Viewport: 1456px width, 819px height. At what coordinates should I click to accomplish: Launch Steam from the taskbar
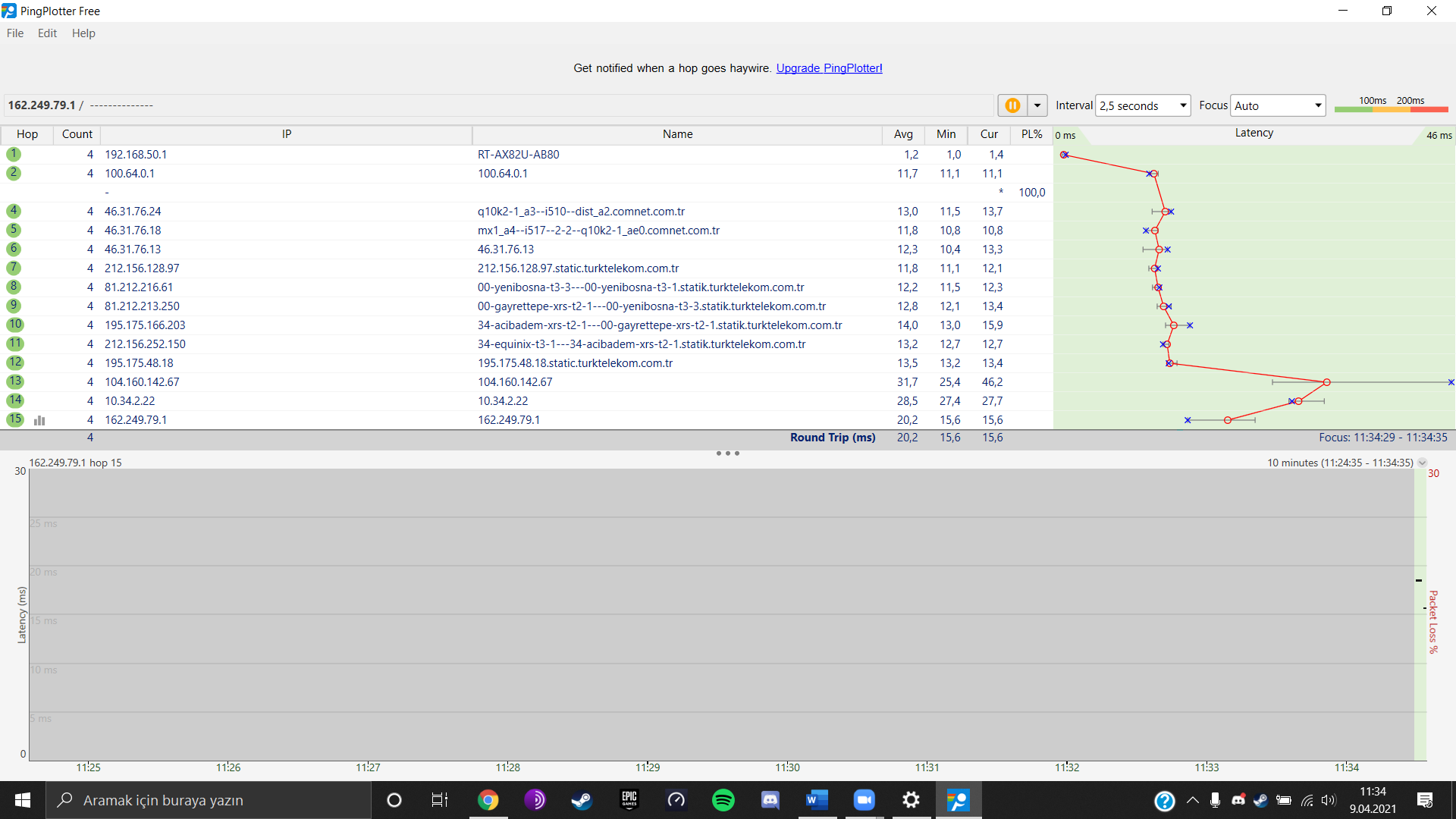tap(582, 800)
